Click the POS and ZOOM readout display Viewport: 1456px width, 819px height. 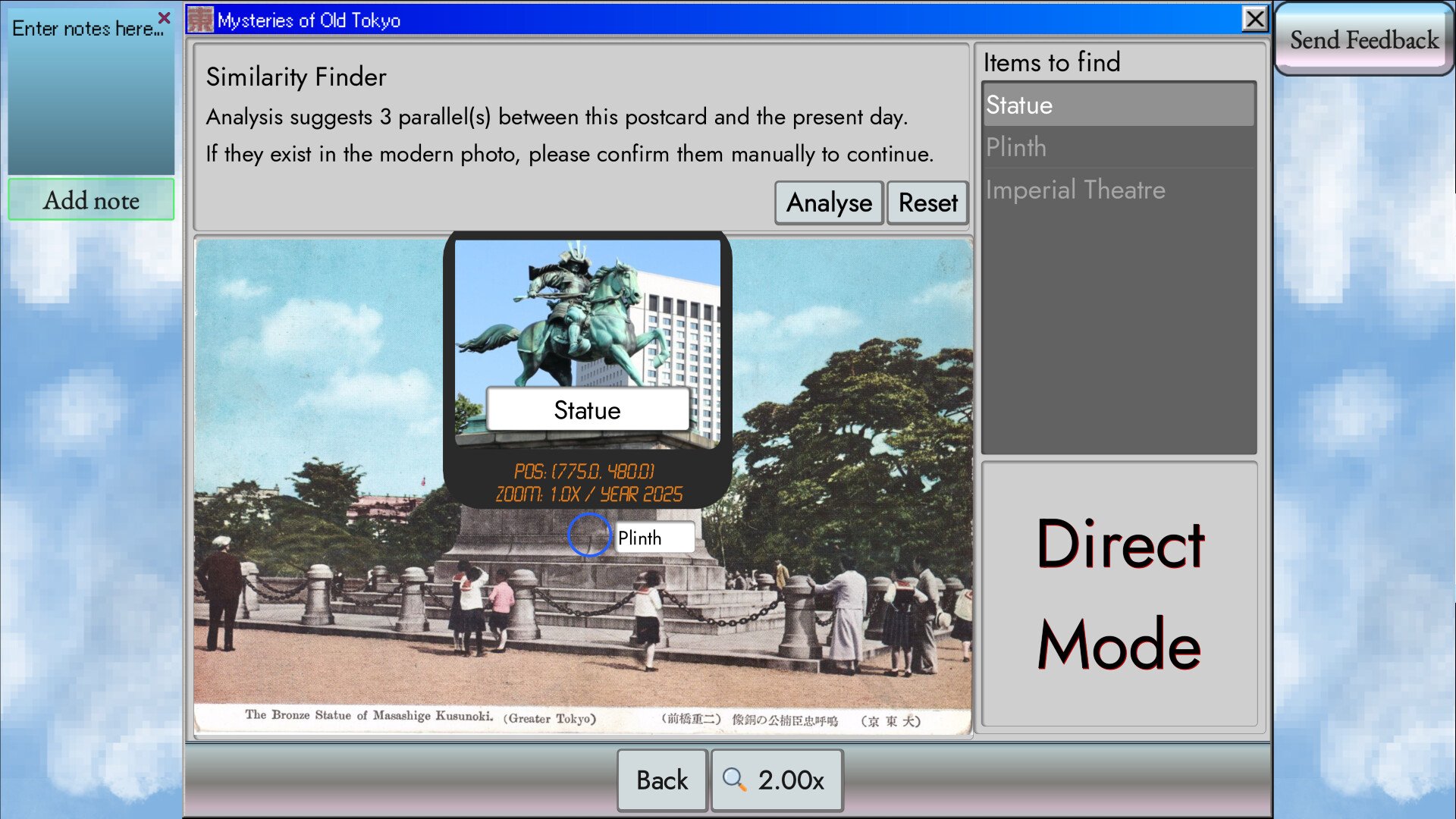click(588, 483)
